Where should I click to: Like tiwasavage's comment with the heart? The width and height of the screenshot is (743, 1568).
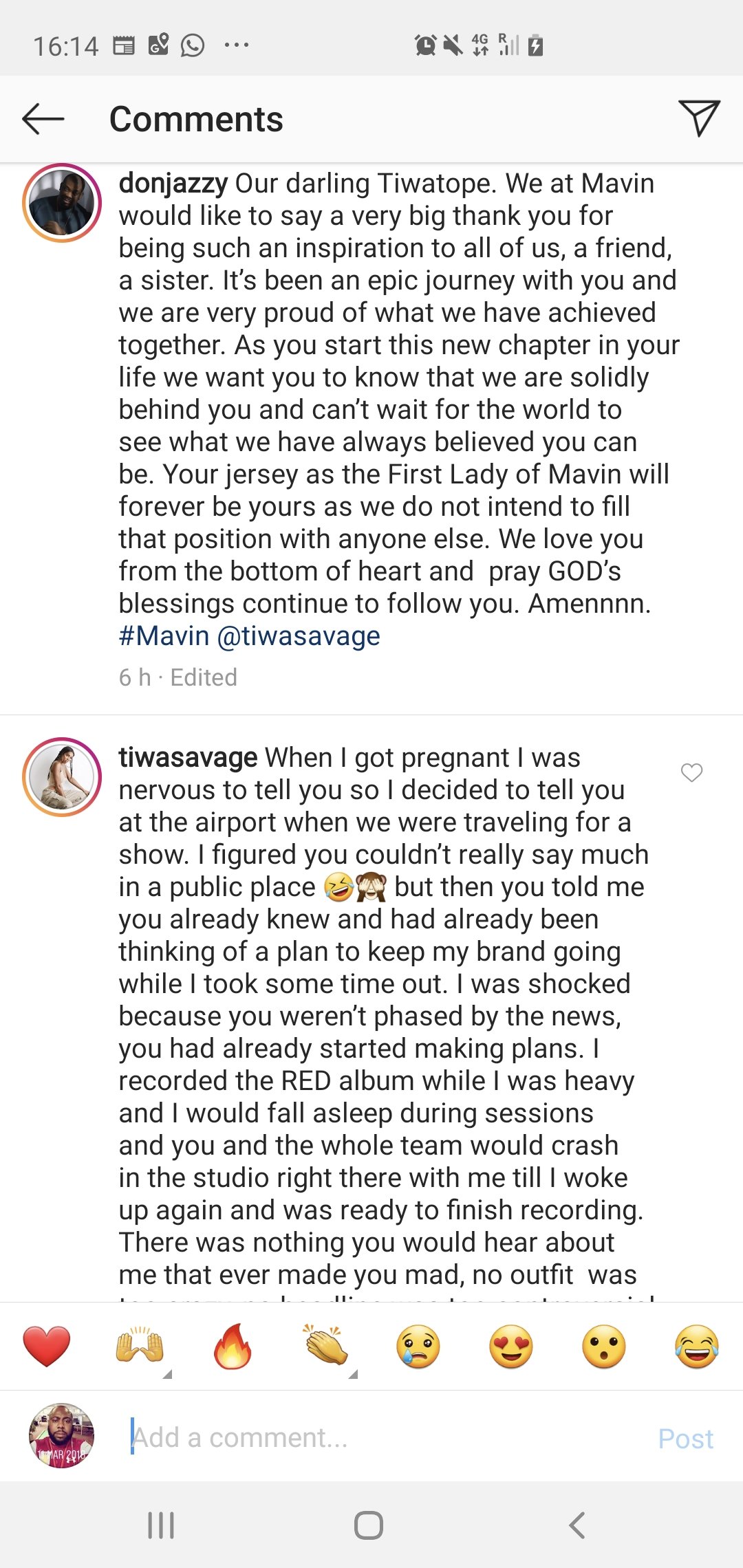pos(691,773)
